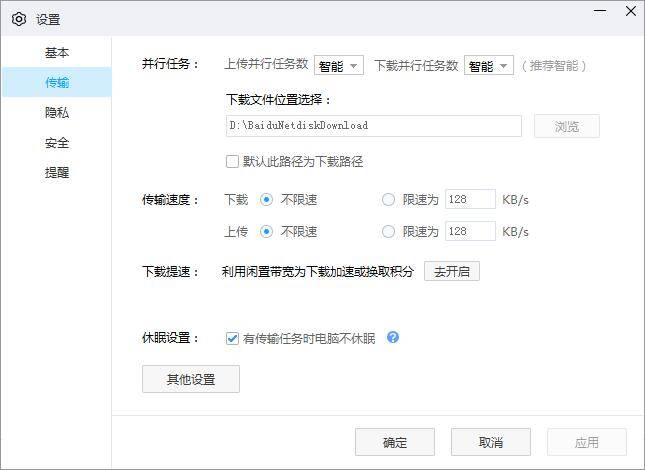
Task: Click the settings gear icon in title bar
Action: point(18,18)
